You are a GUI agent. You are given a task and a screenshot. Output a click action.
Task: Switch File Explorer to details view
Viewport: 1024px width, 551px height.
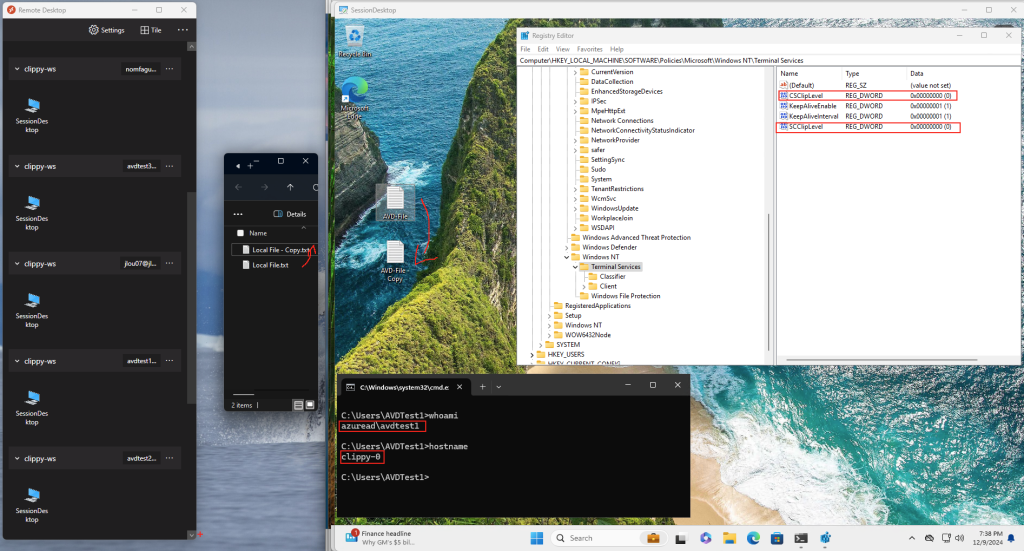pos(298,405)
